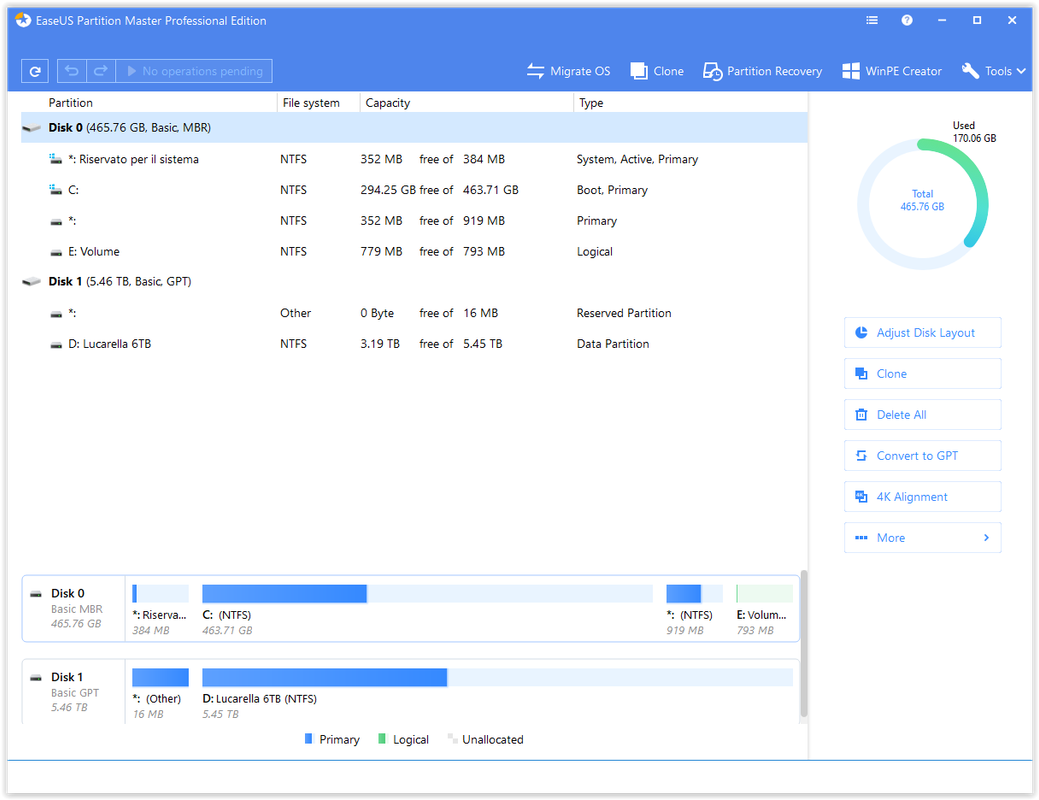The image size is (1039, 800).
Task: Launch Partition Recovery
Action: tap(762, 71)
